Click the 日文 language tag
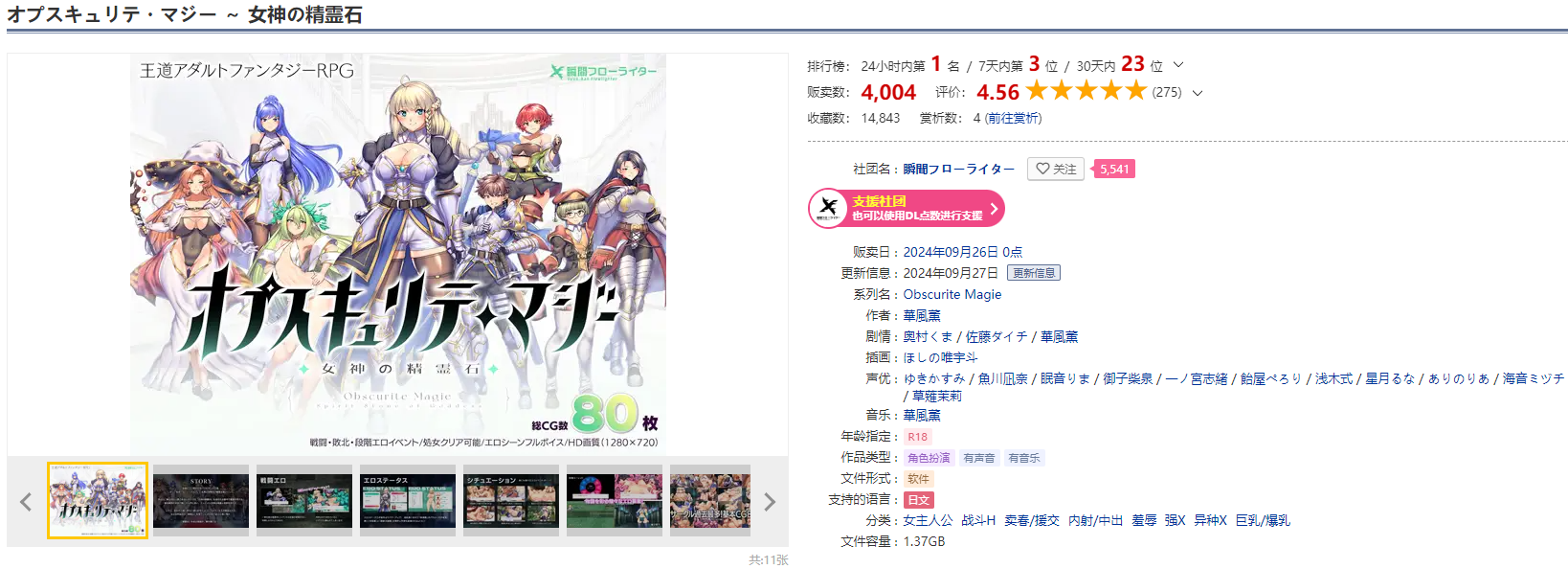 point(918,500)
